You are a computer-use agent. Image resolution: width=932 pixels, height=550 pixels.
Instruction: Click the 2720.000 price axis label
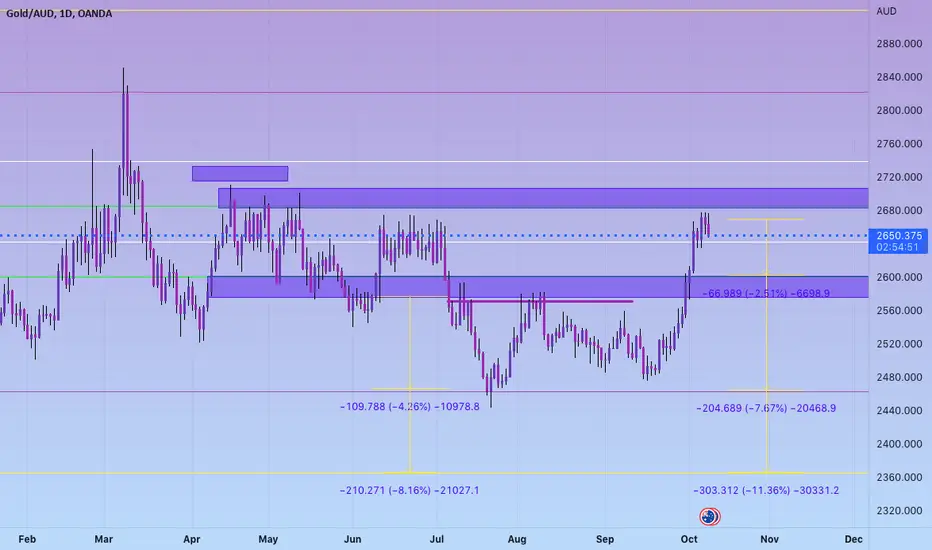899,177
